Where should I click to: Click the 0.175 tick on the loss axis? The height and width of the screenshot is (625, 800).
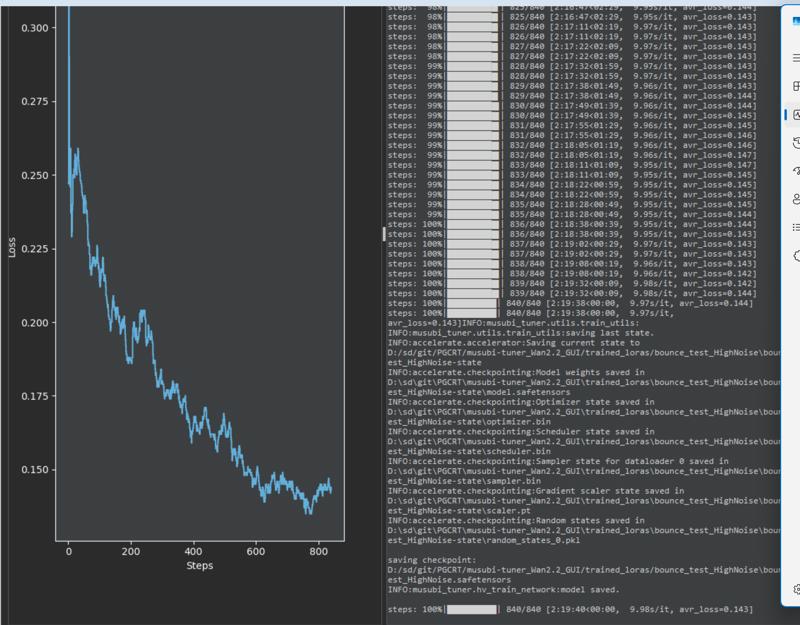pyautogui.click(x=35, y=396)
